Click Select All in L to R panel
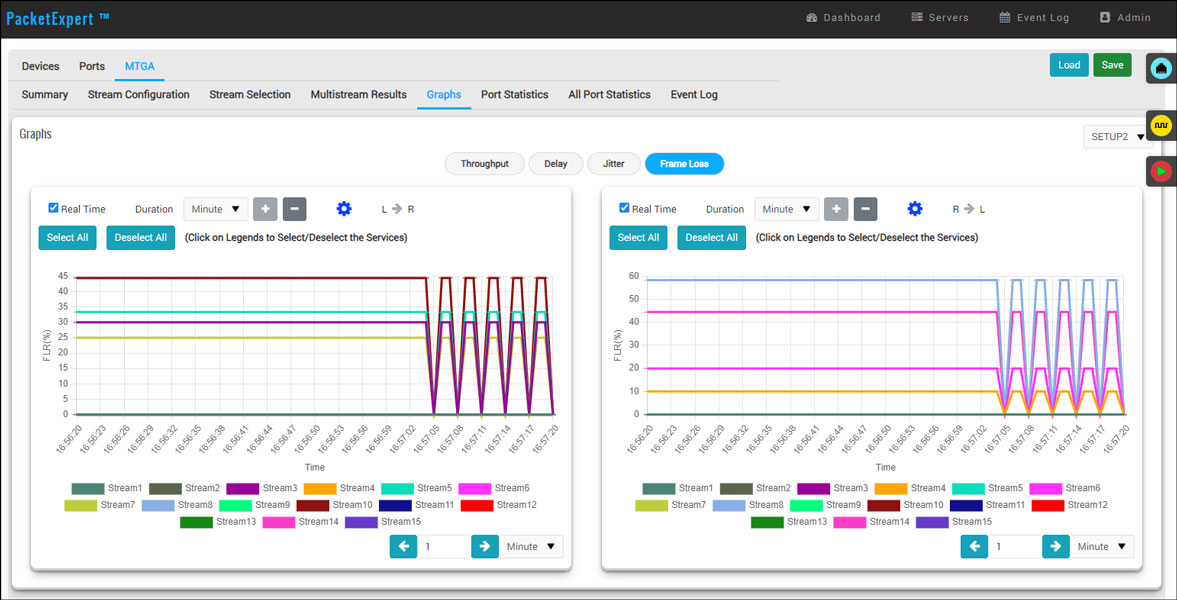The height and width of the screenshot is (600, 1177). 68,237
